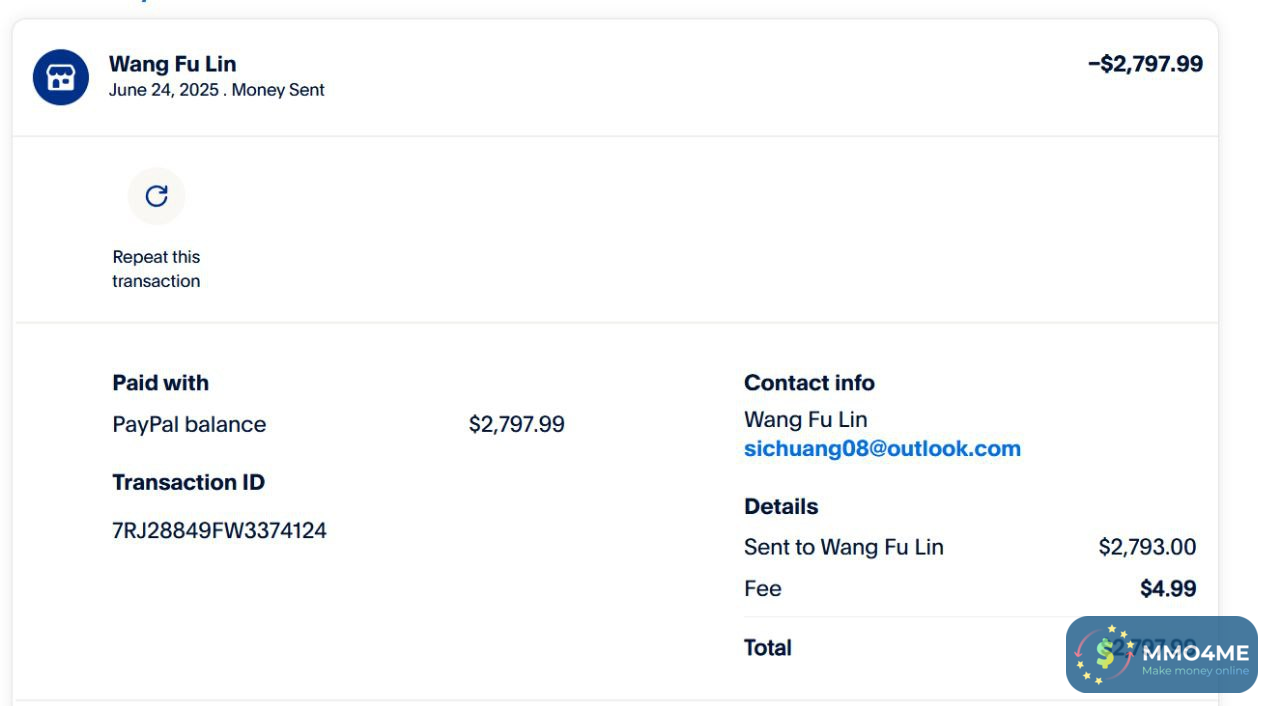Click Wang Fu Lin name under Contact info
This screenshot has width=1280, height=706.
point(805,420)
